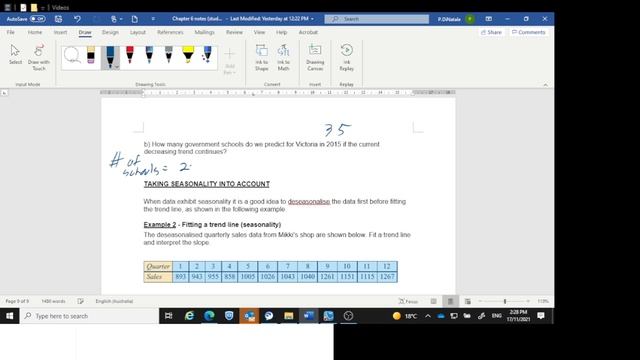Collapse the ribbon with the chevron

coord(545,84)
